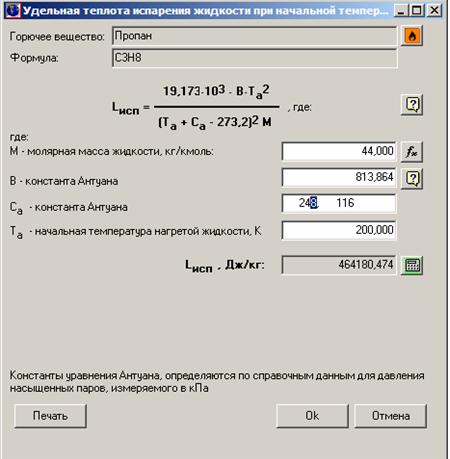Click the initial temperature field 200,000

(x=339, y=230)
